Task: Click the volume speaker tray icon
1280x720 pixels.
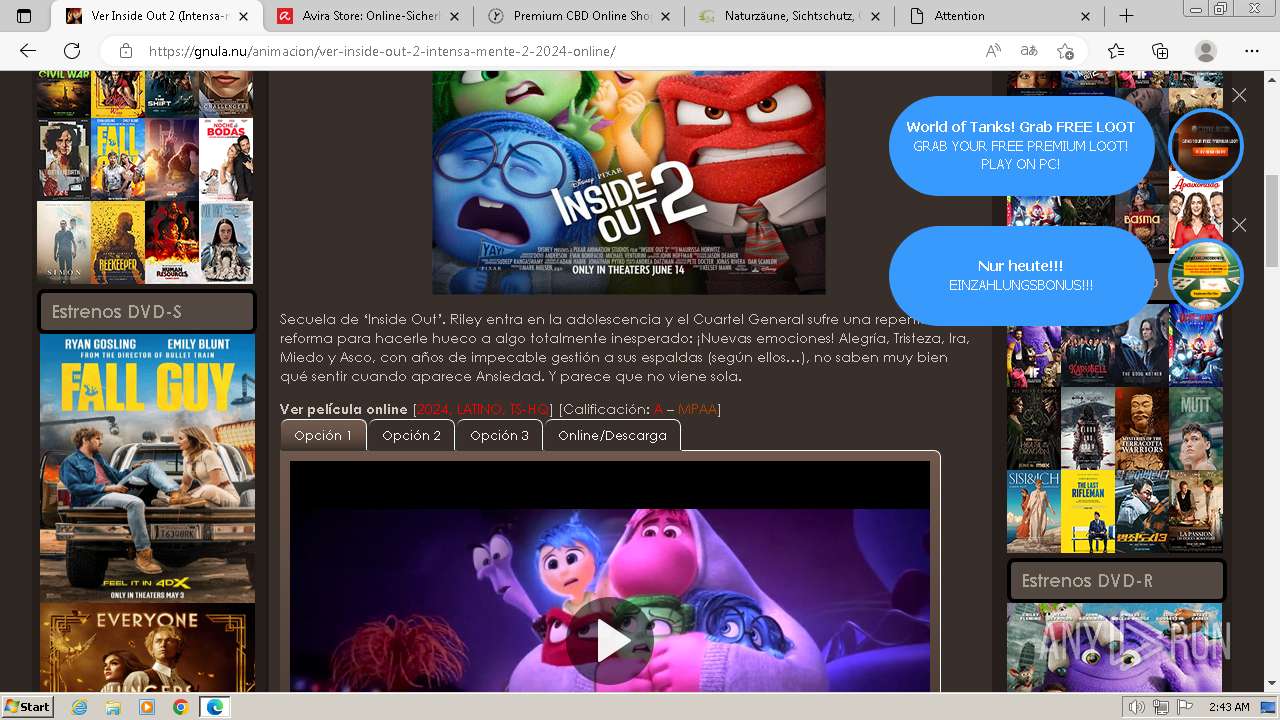Action: click(1137, 707)
